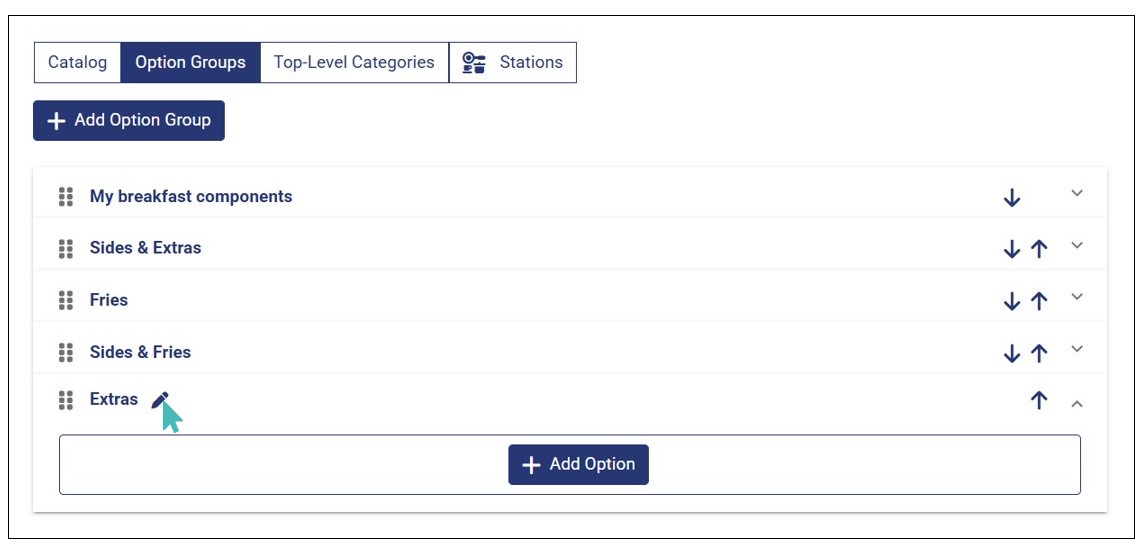Move Sides & Fries group down
Image resolution: width=1146 pixels, height=547 pixels.
pos(1012,353)
